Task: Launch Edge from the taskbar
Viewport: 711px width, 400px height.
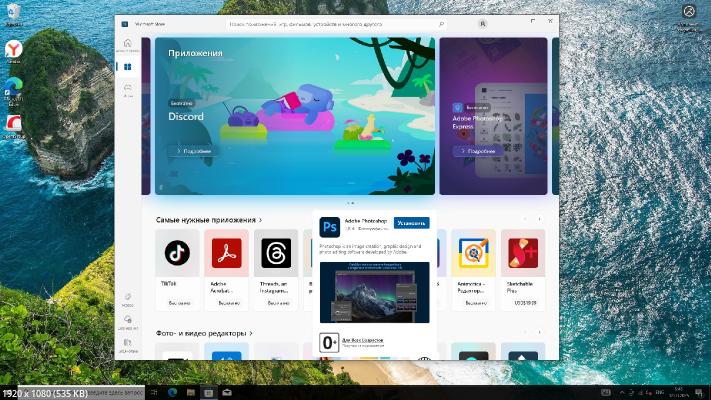Action: coord(172,392)
